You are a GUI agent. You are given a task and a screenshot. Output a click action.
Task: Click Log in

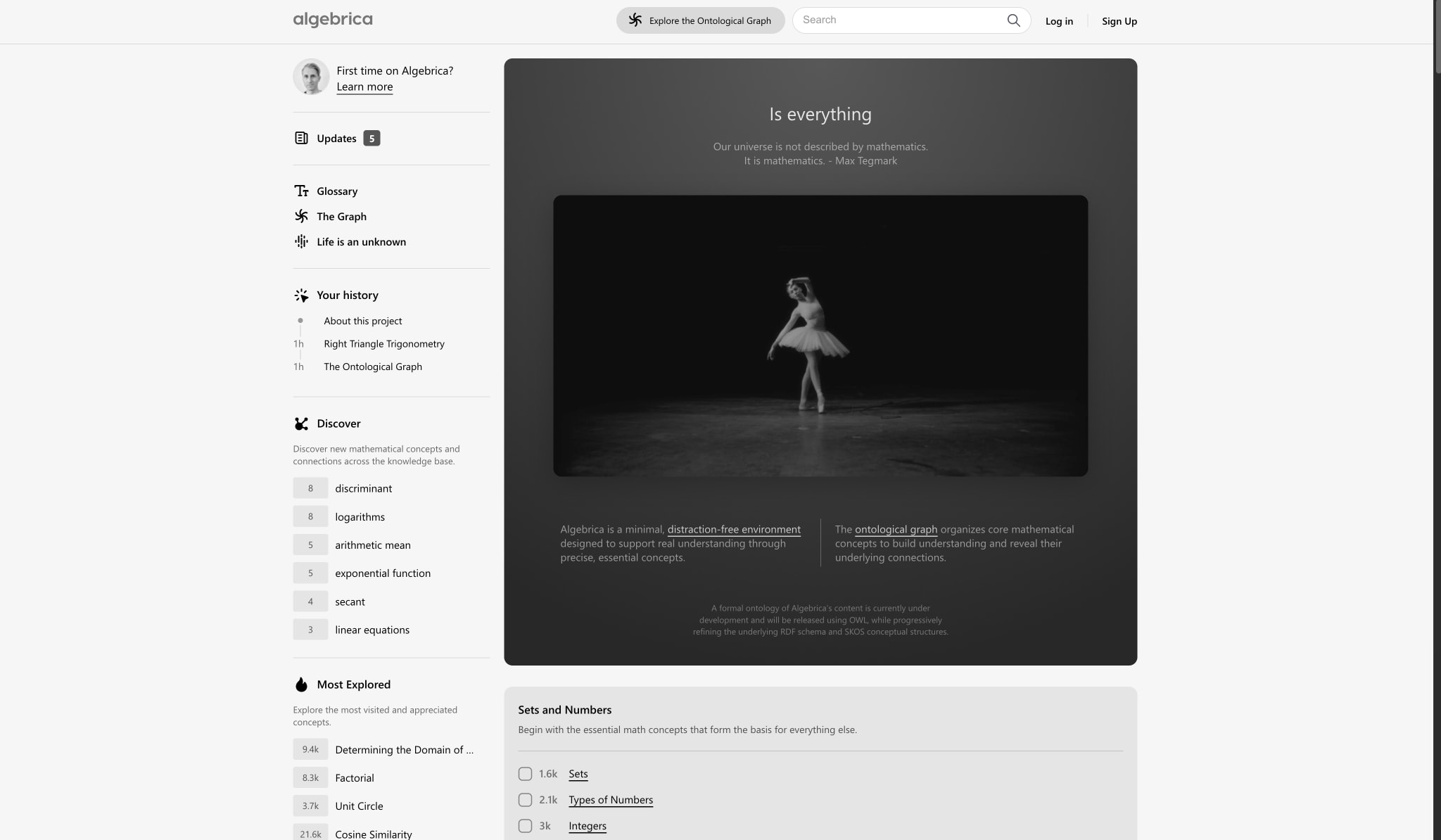click(1059, 21)
